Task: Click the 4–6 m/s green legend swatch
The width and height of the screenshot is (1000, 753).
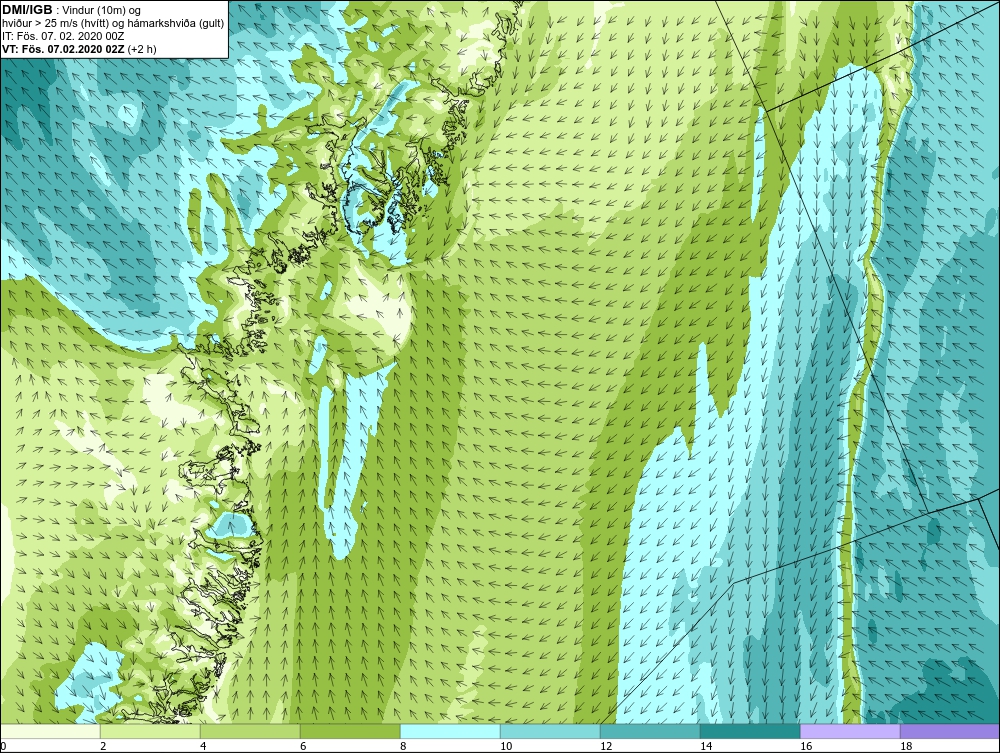Action: coord(250,731)
